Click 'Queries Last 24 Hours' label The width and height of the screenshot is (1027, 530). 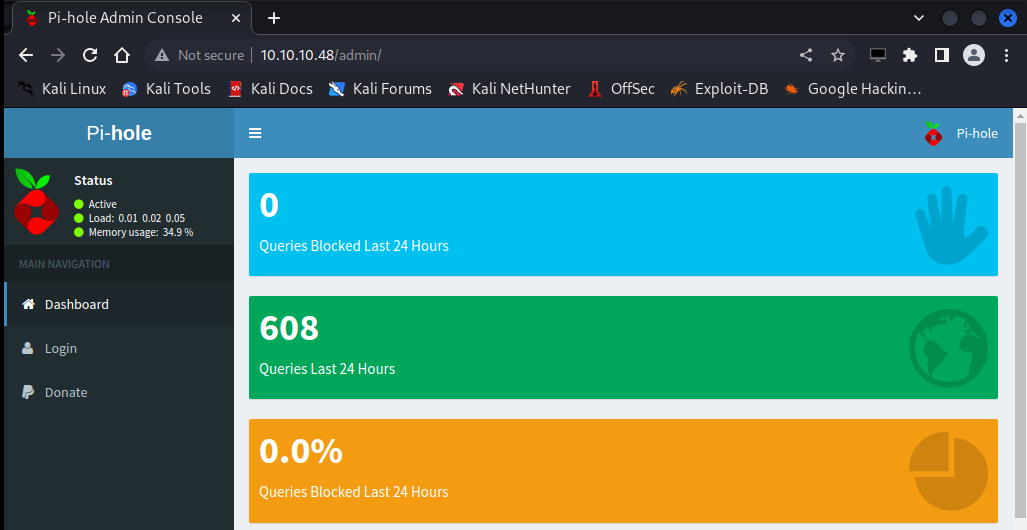pyautogui.click(x=327, y=369)
